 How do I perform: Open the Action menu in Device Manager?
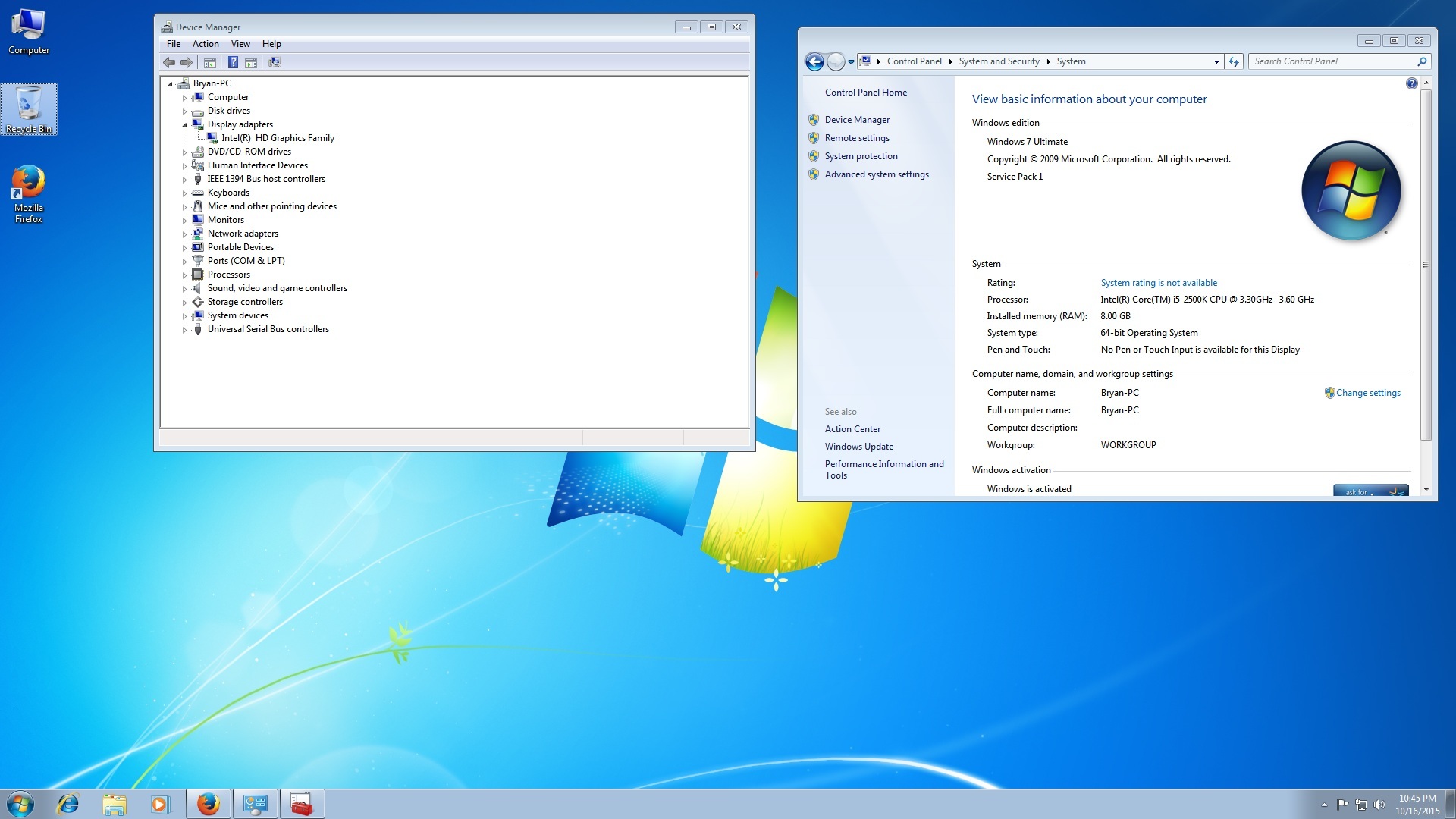click(x=206, y=44)
